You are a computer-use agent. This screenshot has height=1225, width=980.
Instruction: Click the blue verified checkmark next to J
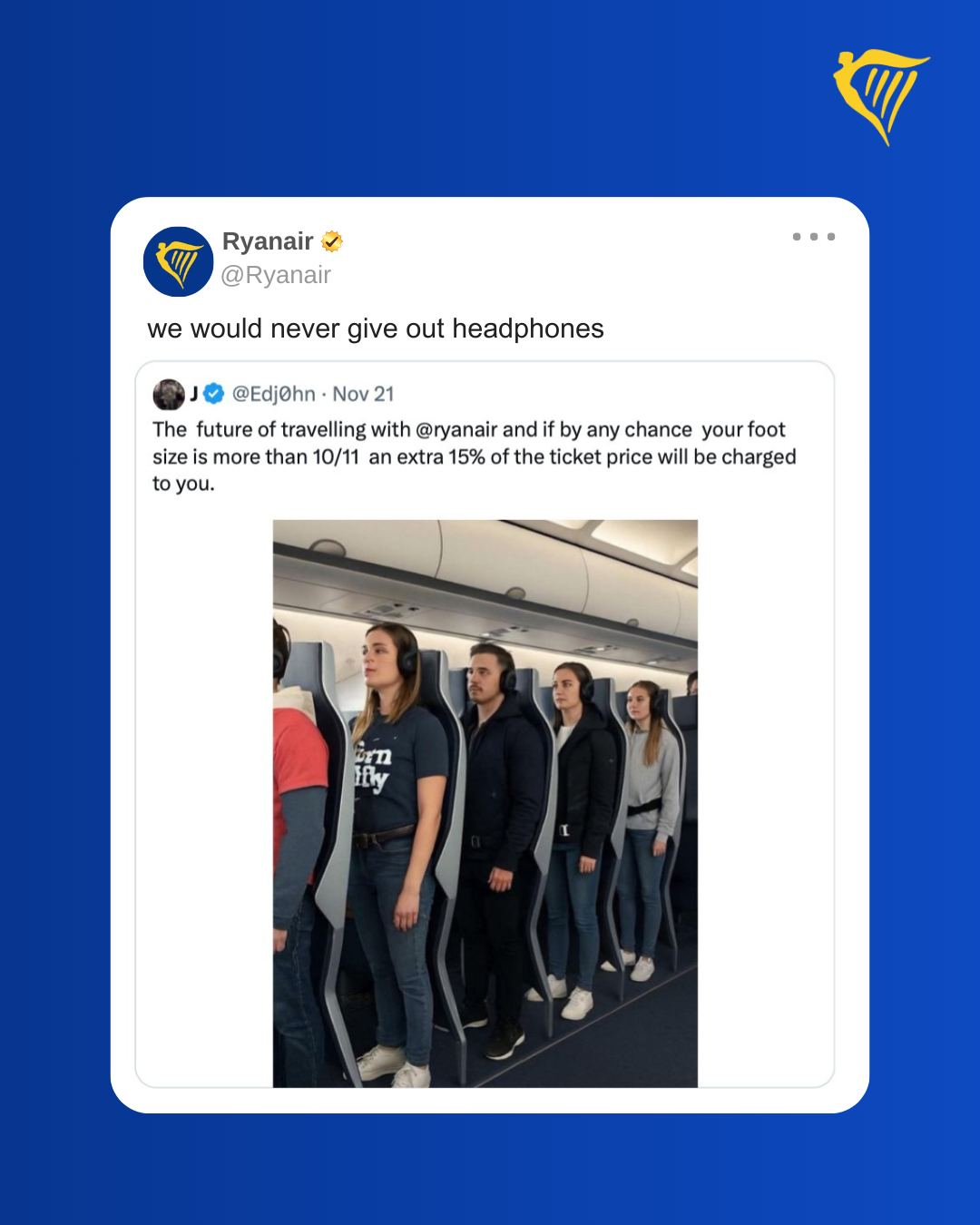tap(213, 394)
